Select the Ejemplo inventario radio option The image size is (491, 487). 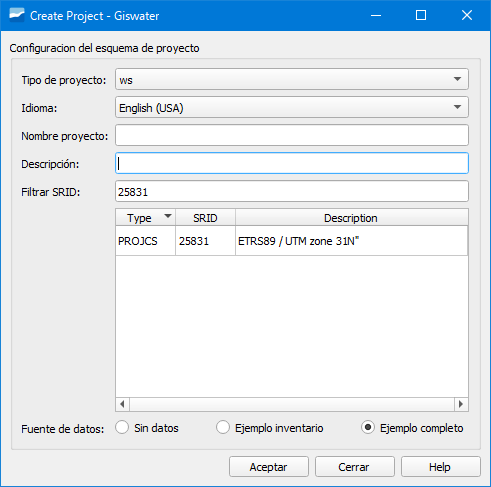[223, 428]
